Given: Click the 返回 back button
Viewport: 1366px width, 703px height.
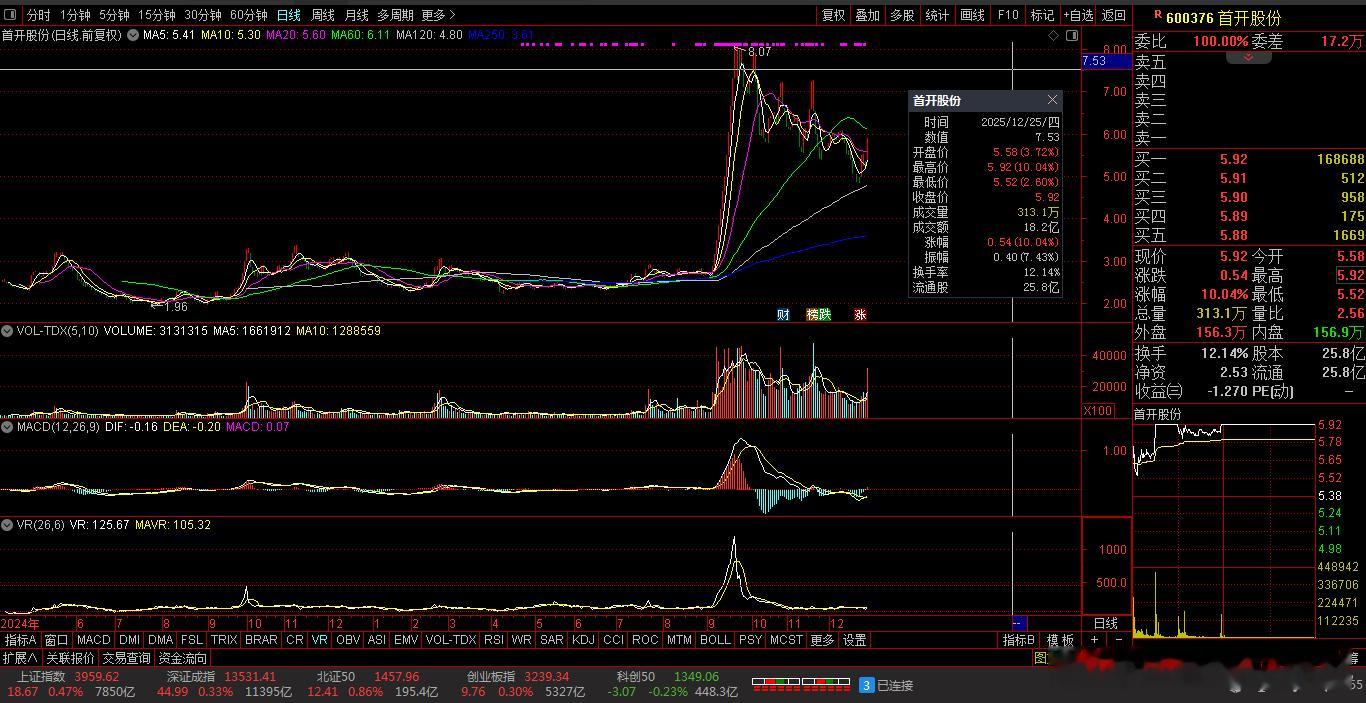Looking at the screenshot, I should coord(1113,15).
